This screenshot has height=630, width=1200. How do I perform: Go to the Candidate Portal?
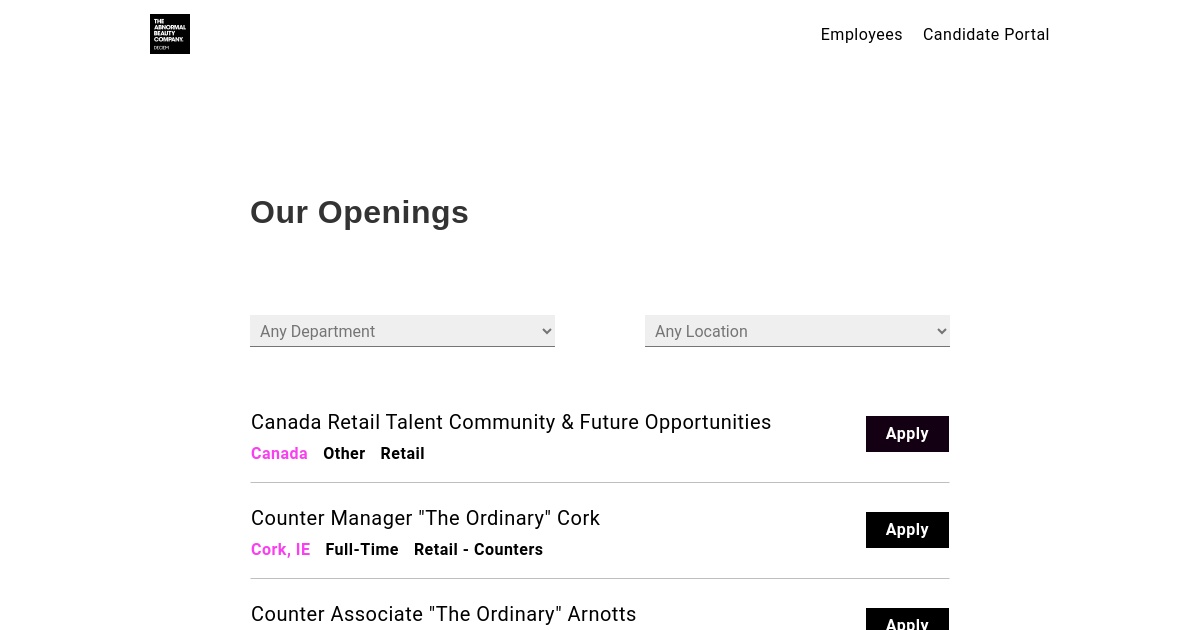(x=986, y=35)
